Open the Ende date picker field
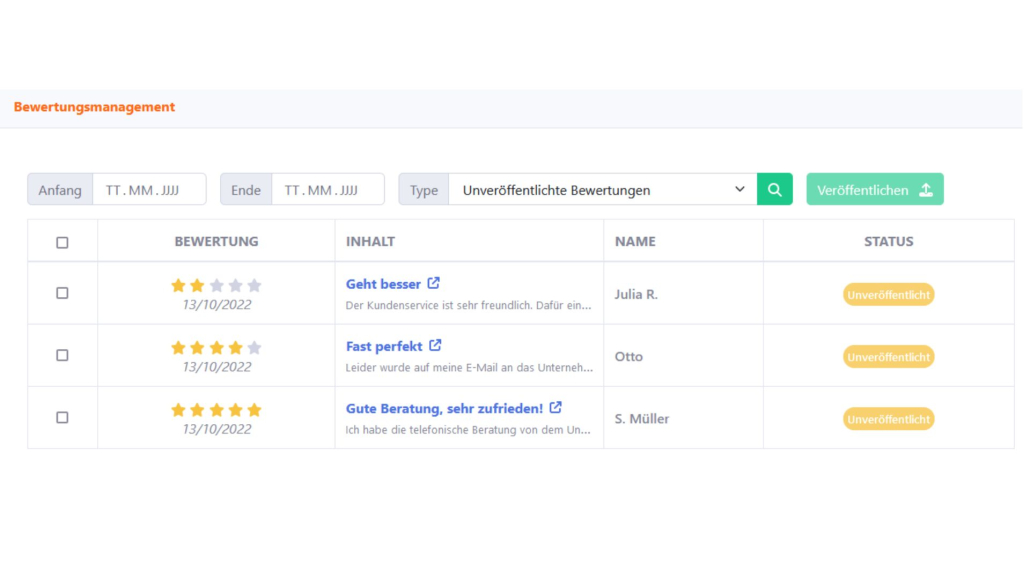Image resolution: width=1030 pixels, height=579 pixels. pyautogui.click(x=327, y=190)
